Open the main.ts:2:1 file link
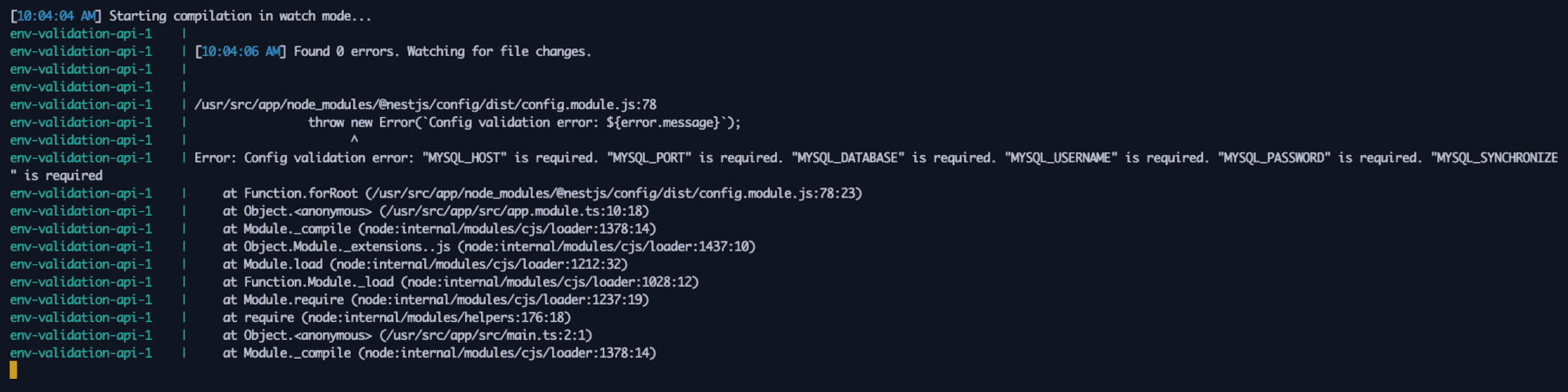Viewport: 1568px width, 392px height. (485, 335)
